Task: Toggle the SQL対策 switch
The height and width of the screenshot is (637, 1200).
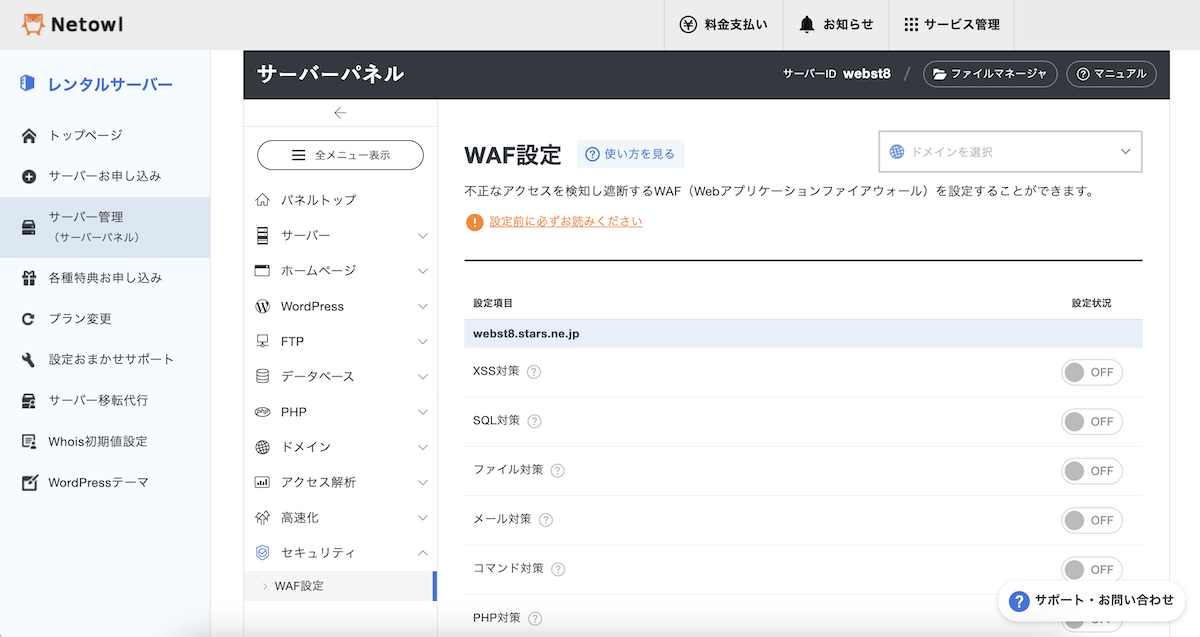Action: coord(1092,421)
